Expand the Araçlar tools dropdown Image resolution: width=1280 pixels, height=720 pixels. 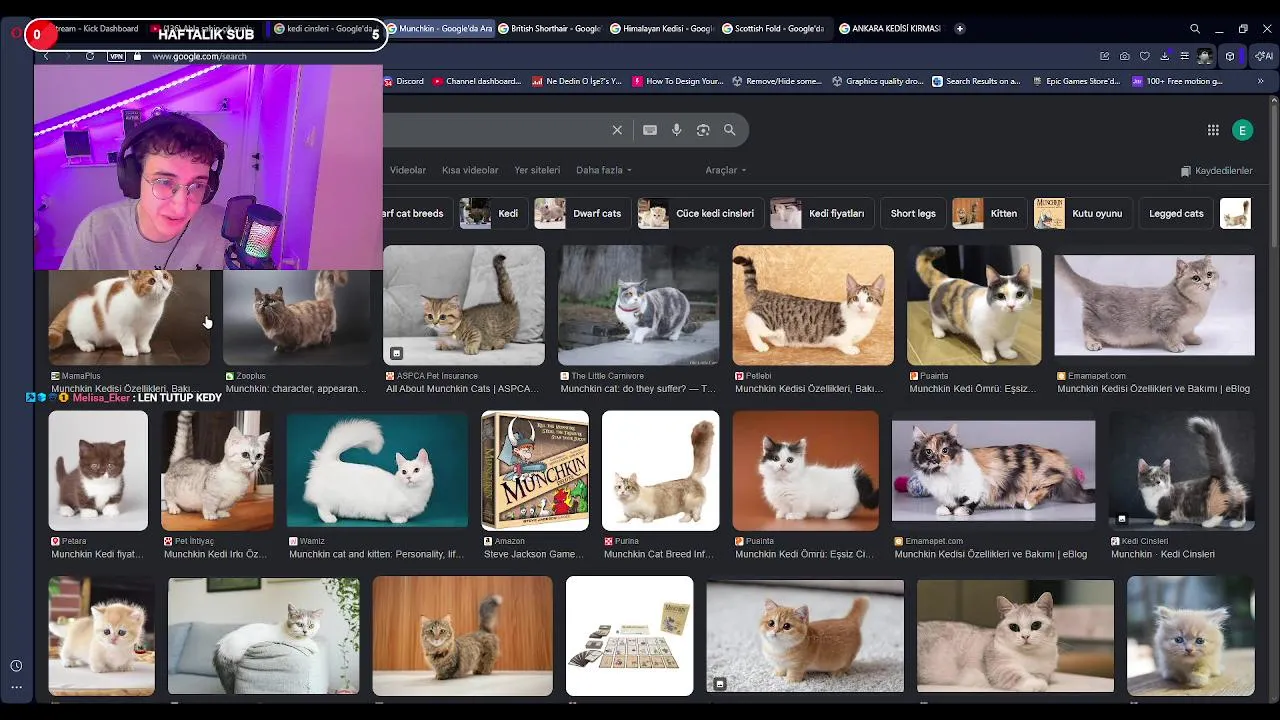point(726,170)
